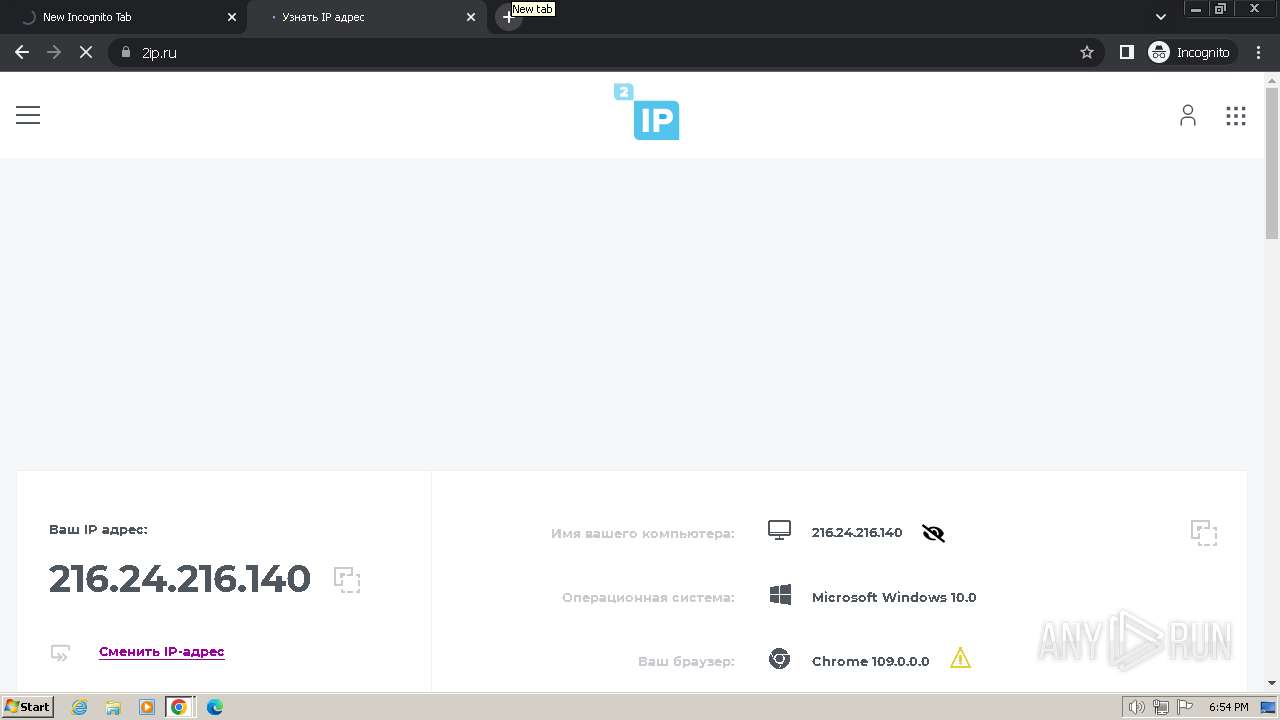Open the services grid icon
1280x720 pixels.
click(x=1236, y=116)
